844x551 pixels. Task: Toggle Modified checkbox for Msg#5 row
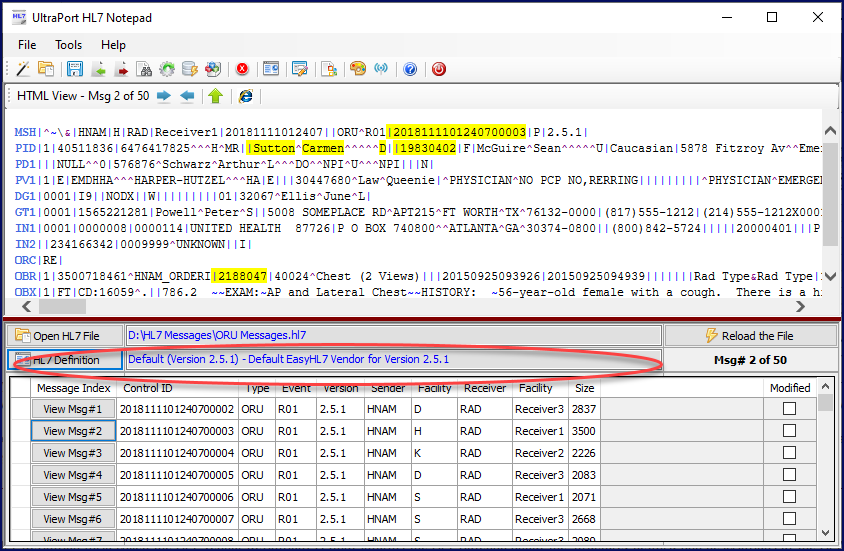click(x=789, y=497)
